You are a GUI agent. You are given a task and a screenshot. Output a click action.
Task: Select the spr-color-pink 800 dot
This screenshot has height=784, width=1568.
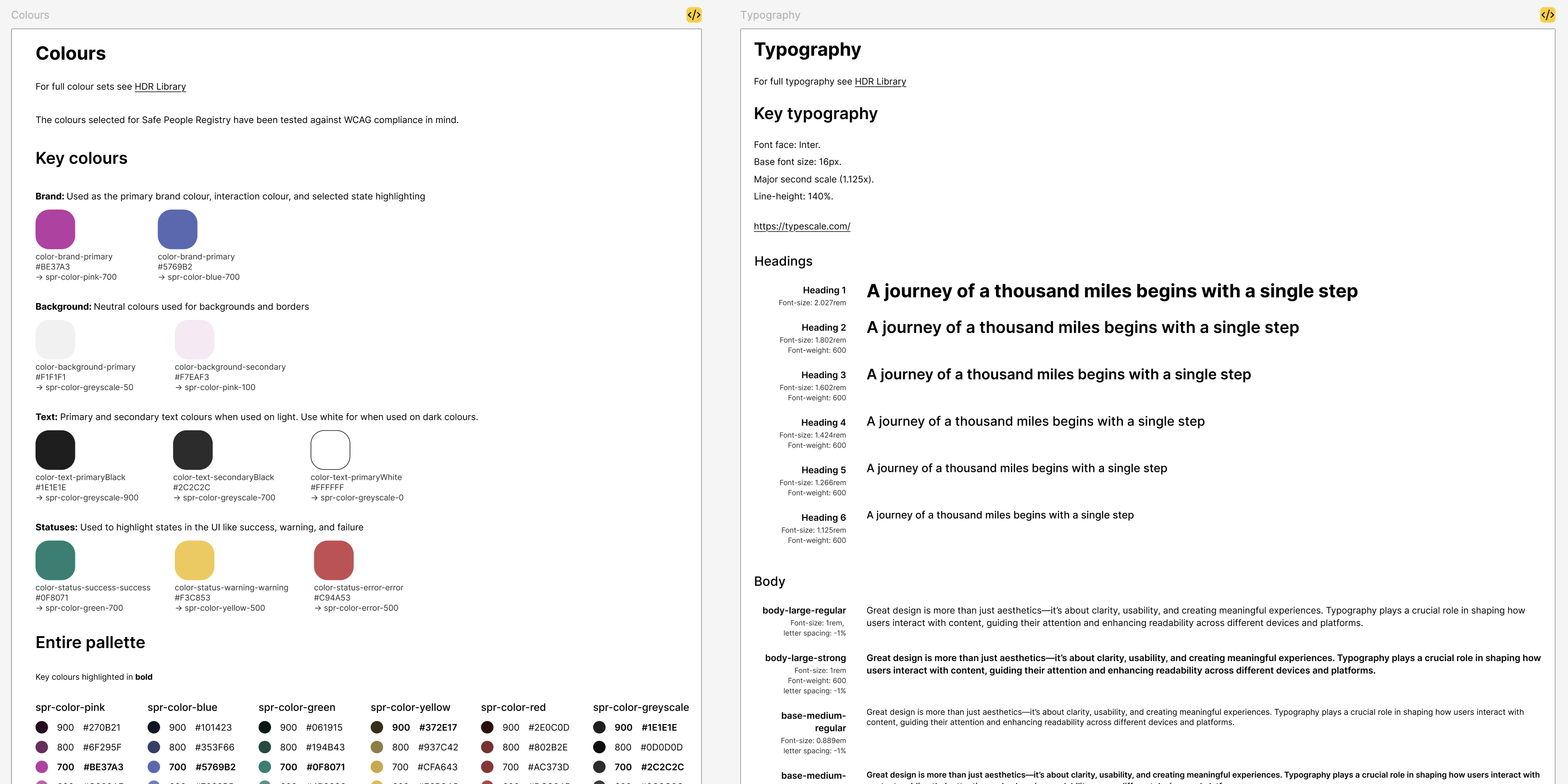pyautogui.click(x=41, y=747)
